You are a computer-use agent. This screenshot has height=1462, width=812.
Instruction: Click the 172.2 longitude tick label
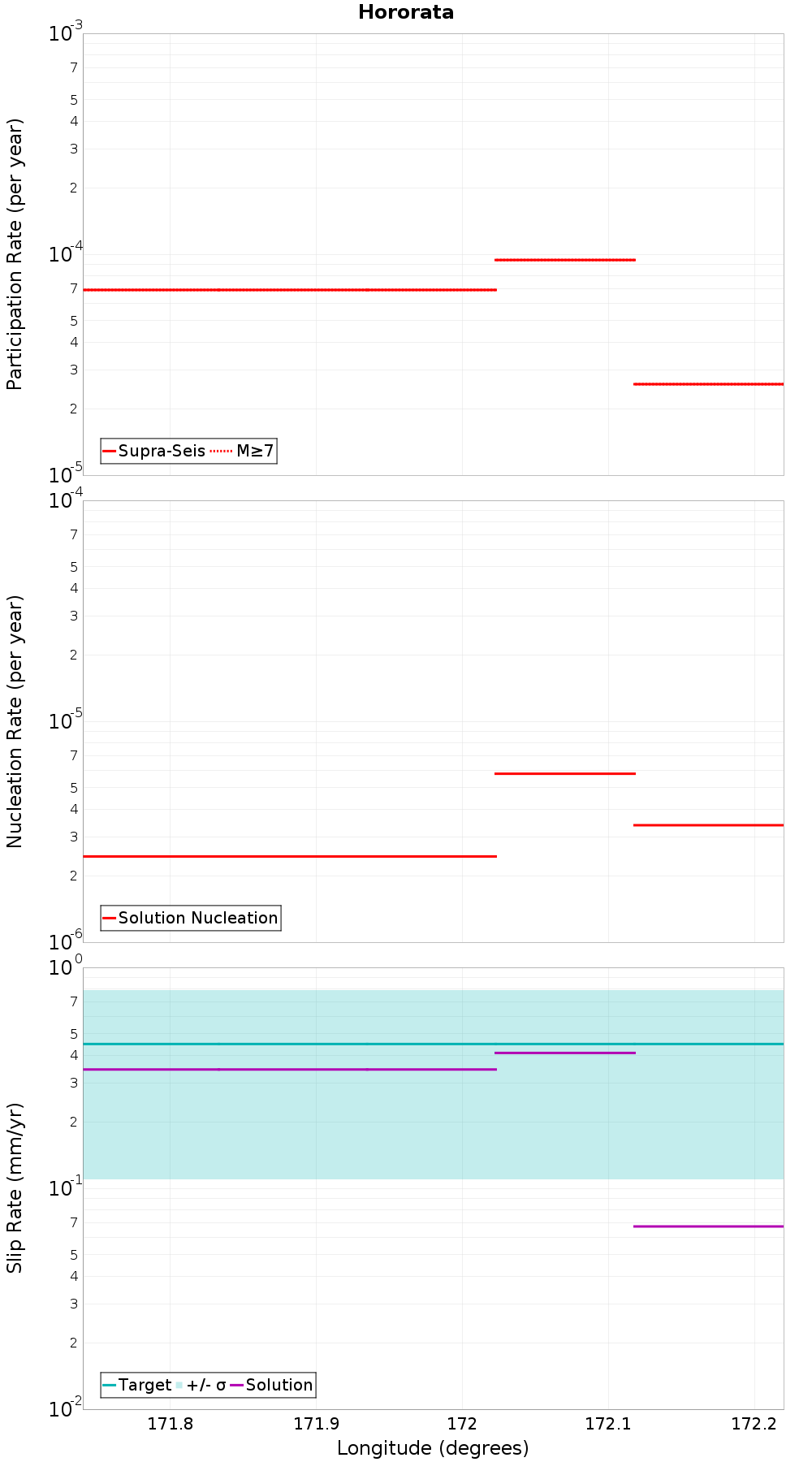pyautogui.click(x=754, y=1424)
